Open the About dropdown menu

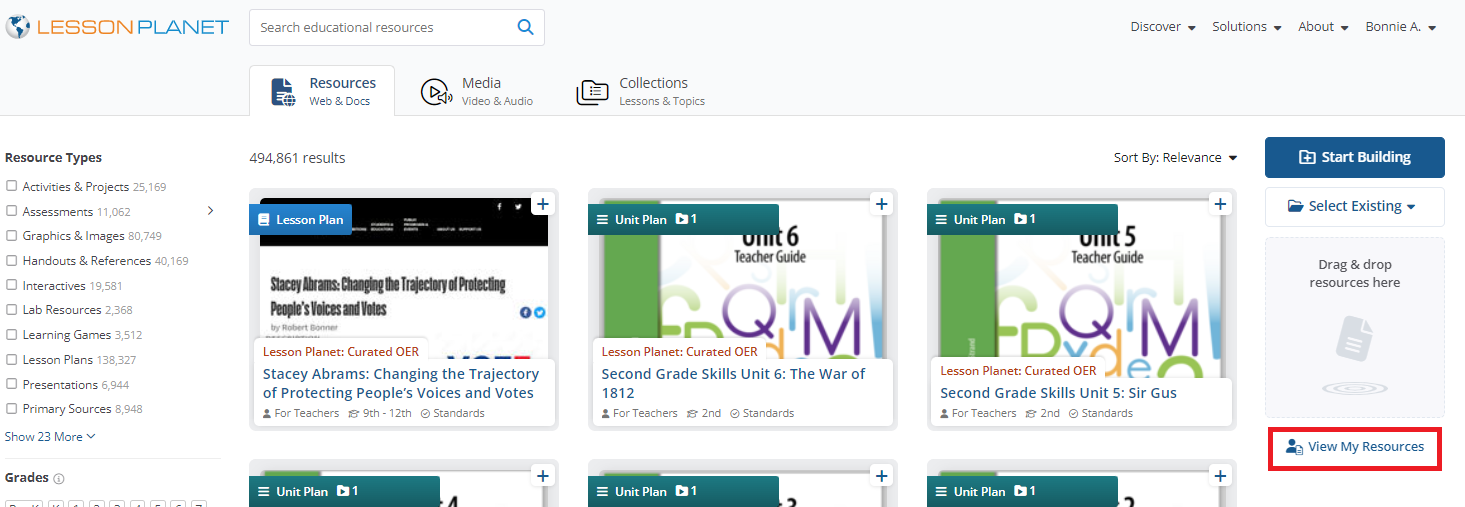(1323, 27)
